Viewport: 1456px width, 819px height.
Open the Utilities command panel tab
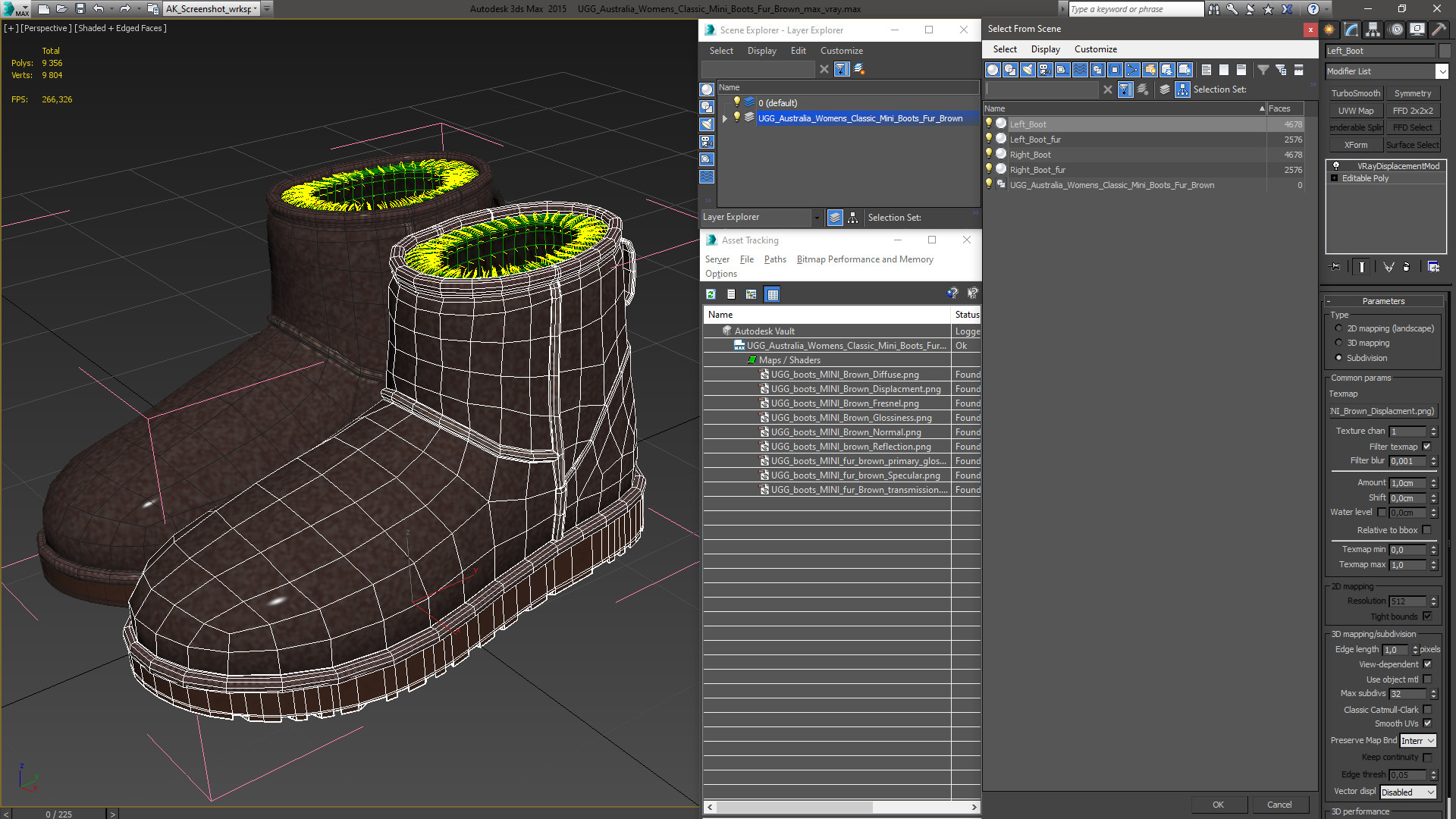pyautogui.click(x=1439, y=30)
